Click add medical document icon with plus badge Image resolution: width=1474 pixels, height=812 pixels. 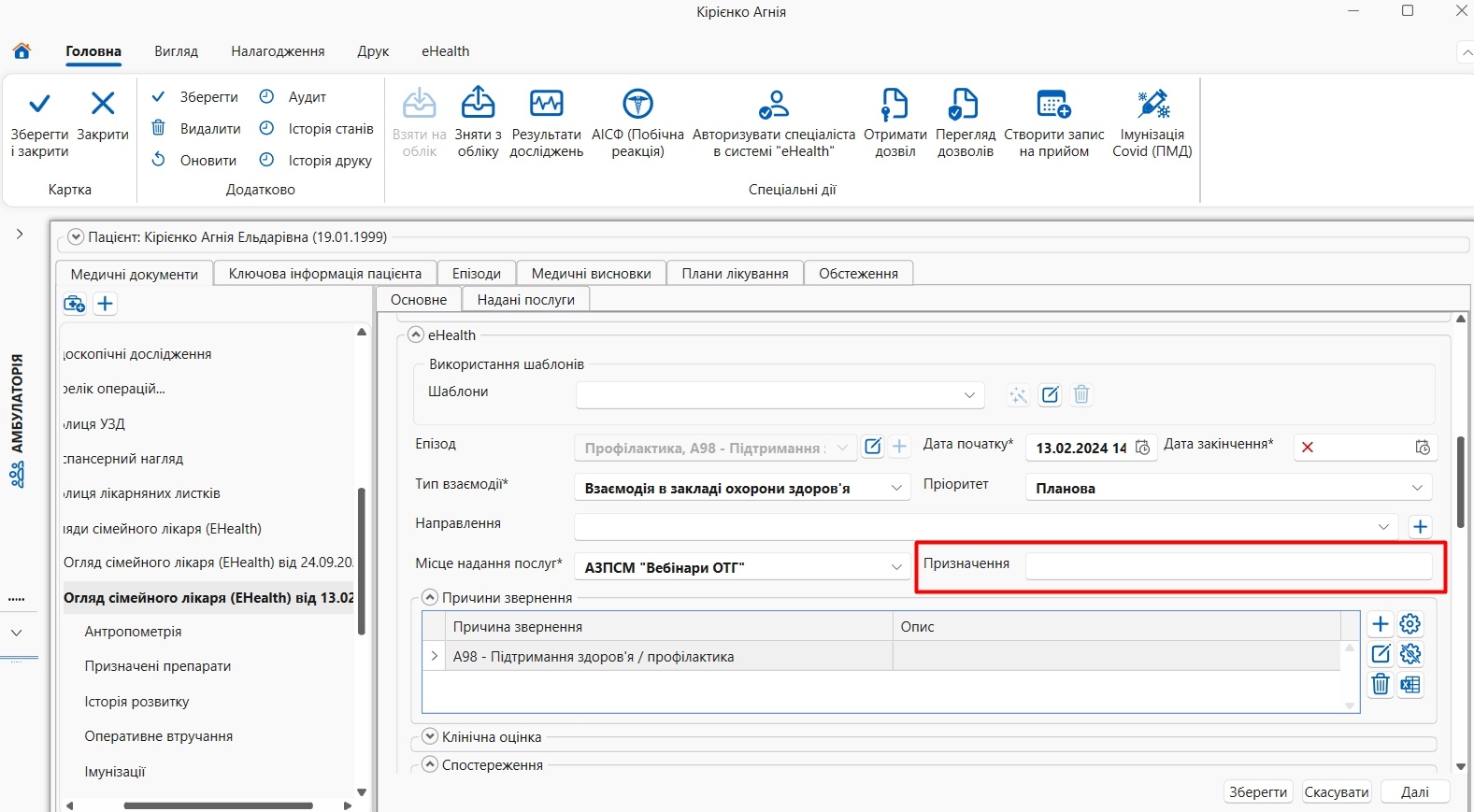point(74,304)
